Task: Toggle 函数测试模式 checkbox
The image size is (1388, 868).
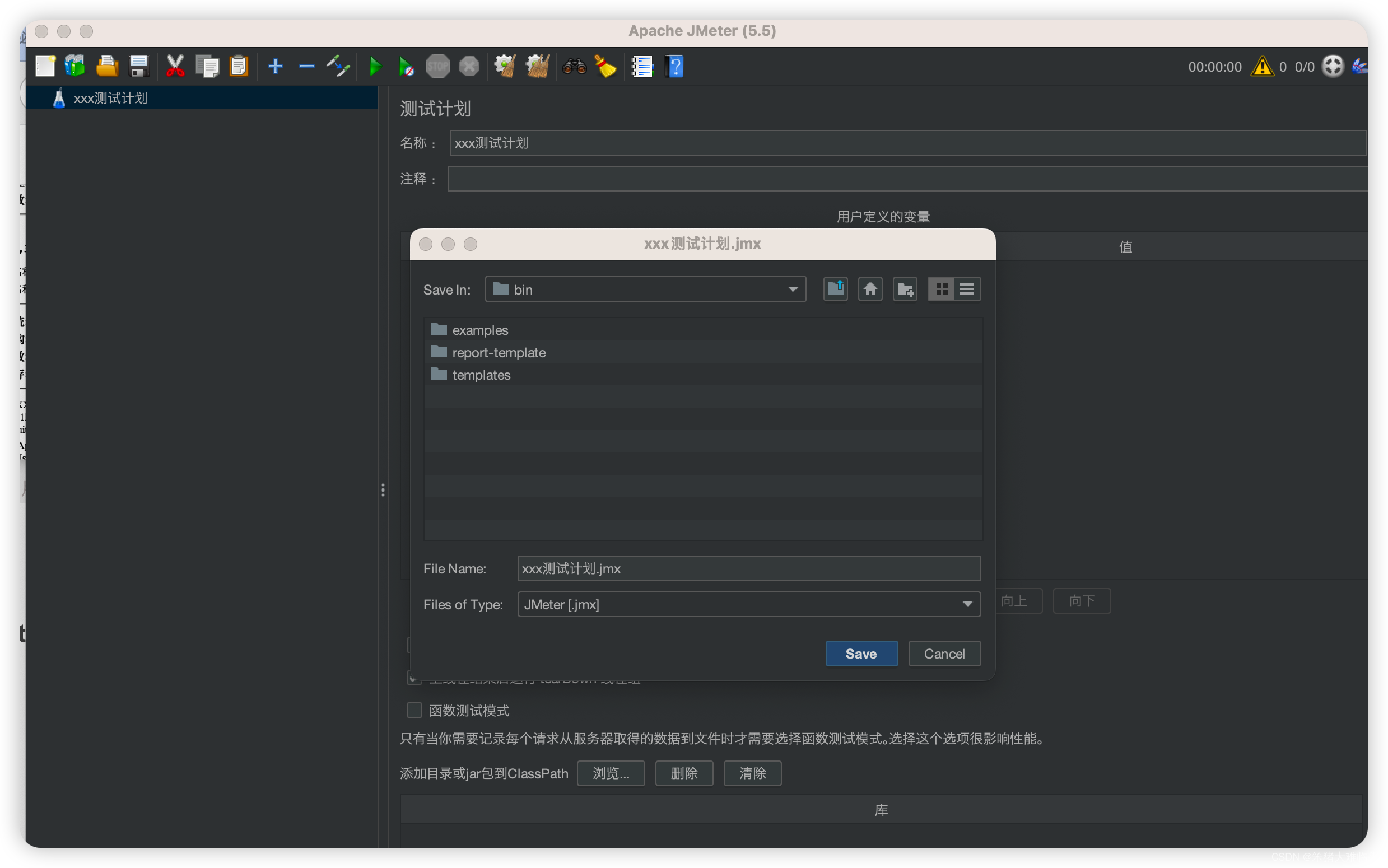Action: [413, 711]
